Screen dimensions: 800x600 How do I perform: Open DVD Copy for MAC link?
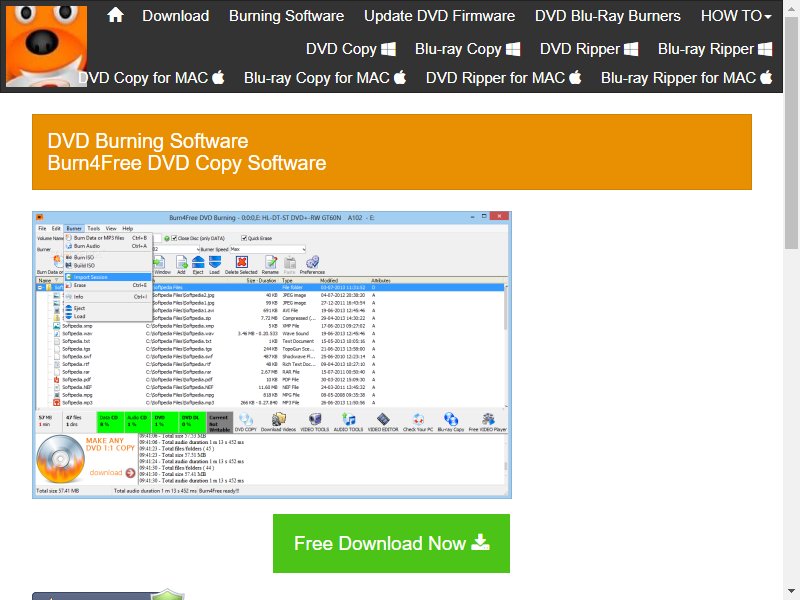coord(151,78)
